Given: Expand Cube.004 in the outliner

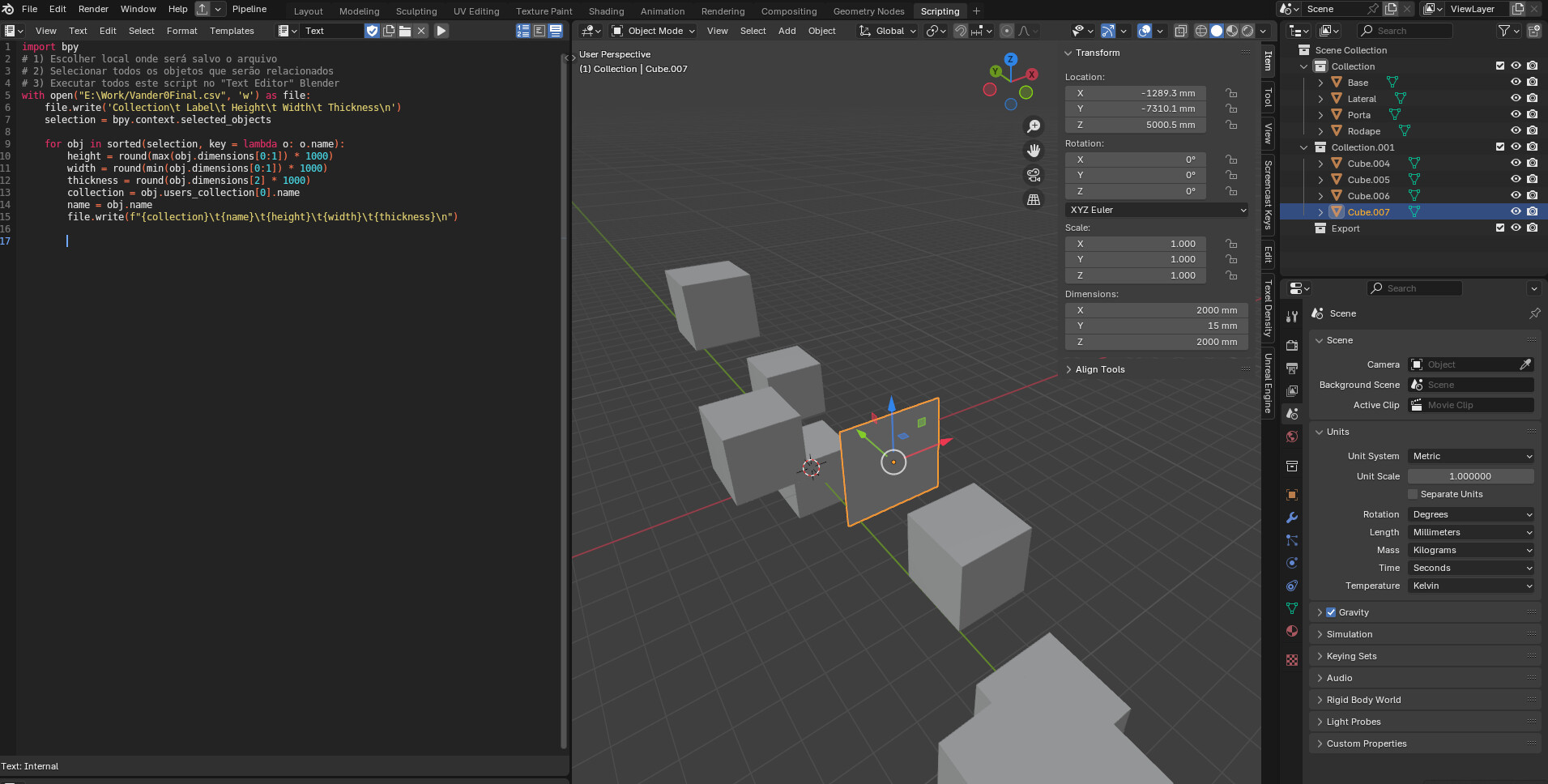Looking at the screenshot, I should click(x=1320, y=164).
